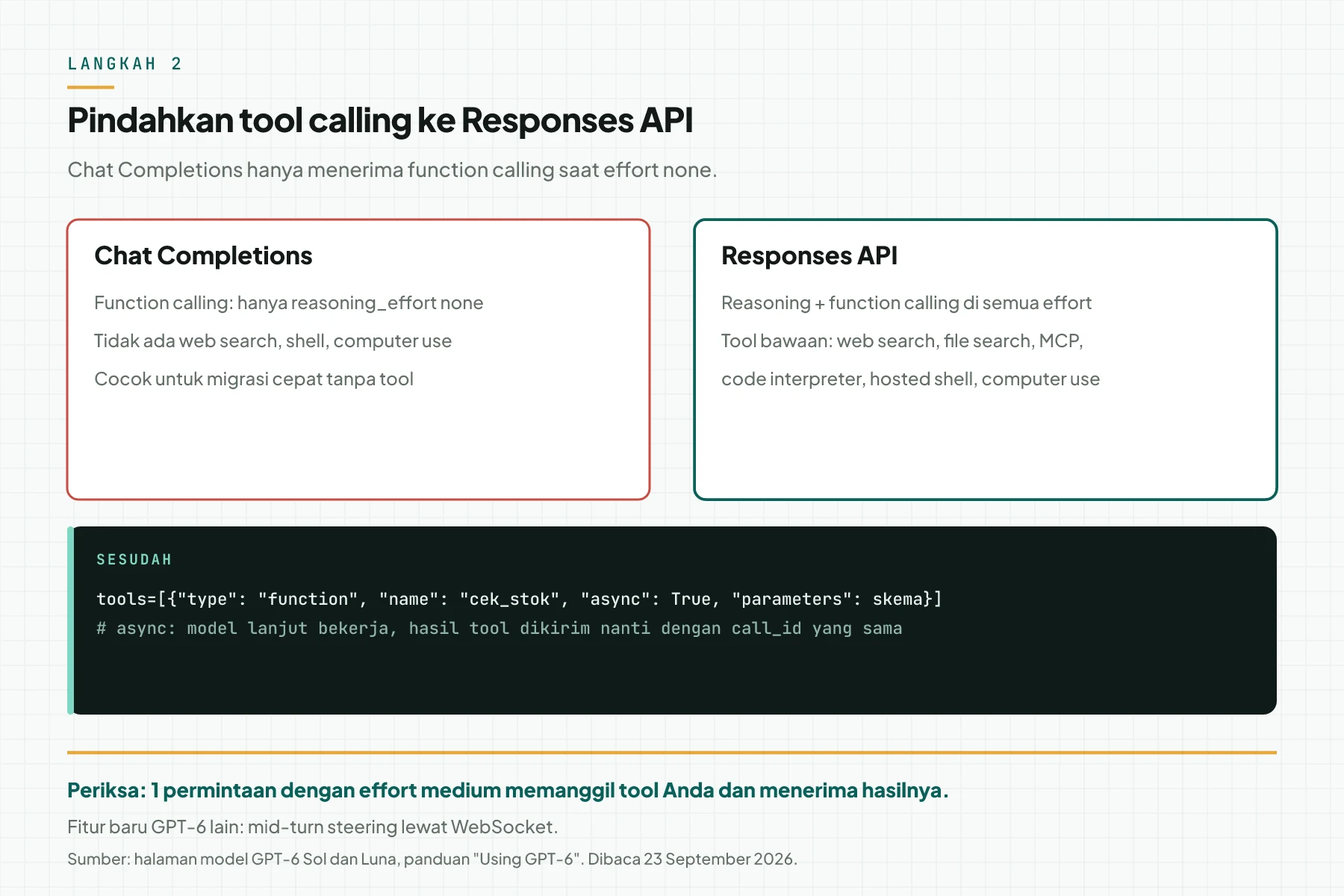Screen dimensions: 1344x896
Task: Click the 'Periksa: 1 permintaan dengan effort medium' line
Action: 508,790
